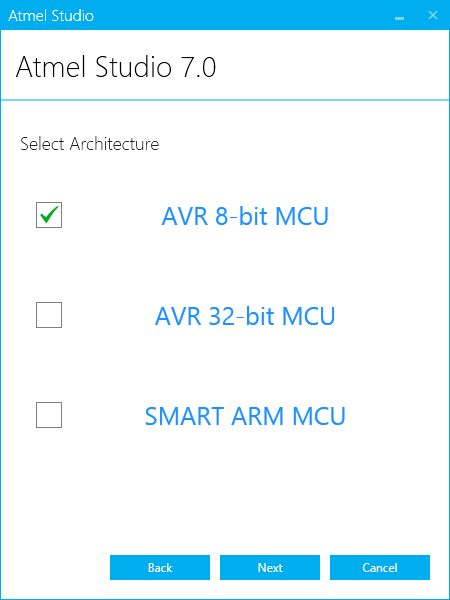Viewport: 450px width, 600px height.
Task: Click the blue line under the heading
Action: point(225,100)
